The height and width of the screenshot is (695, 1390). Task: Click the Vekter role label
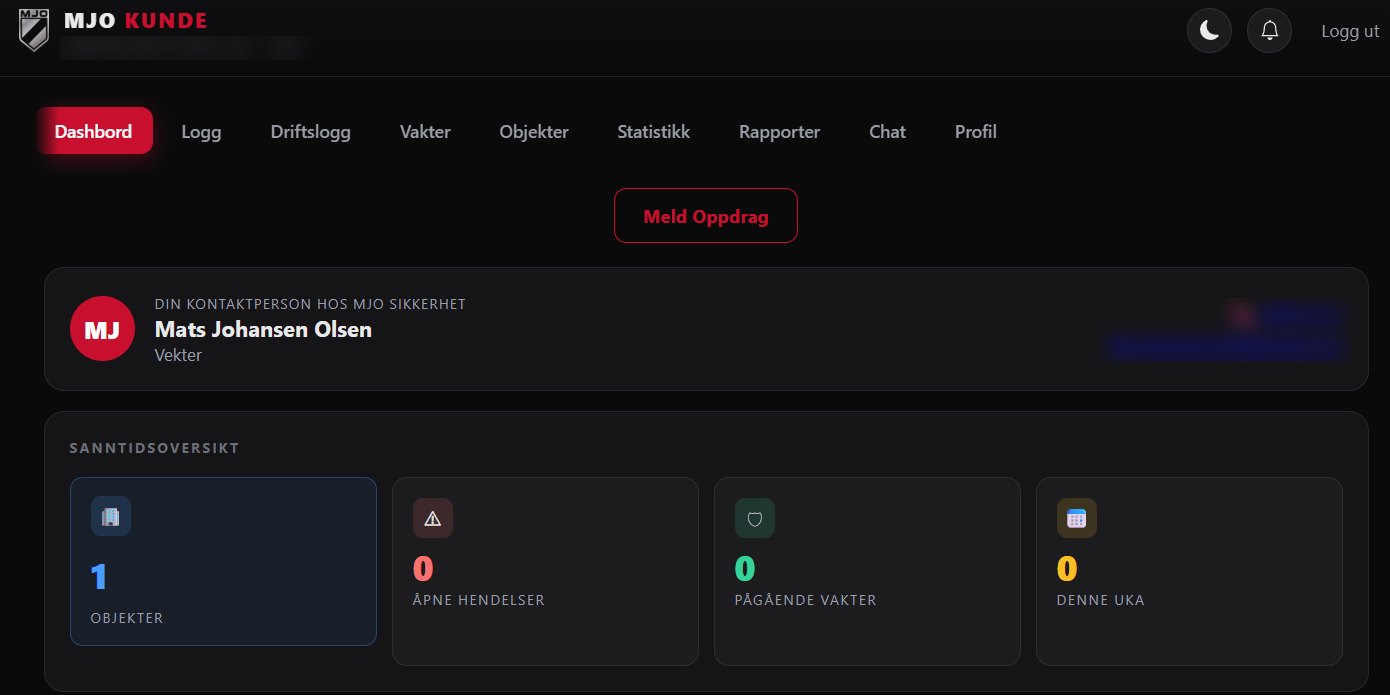[178, 355]
